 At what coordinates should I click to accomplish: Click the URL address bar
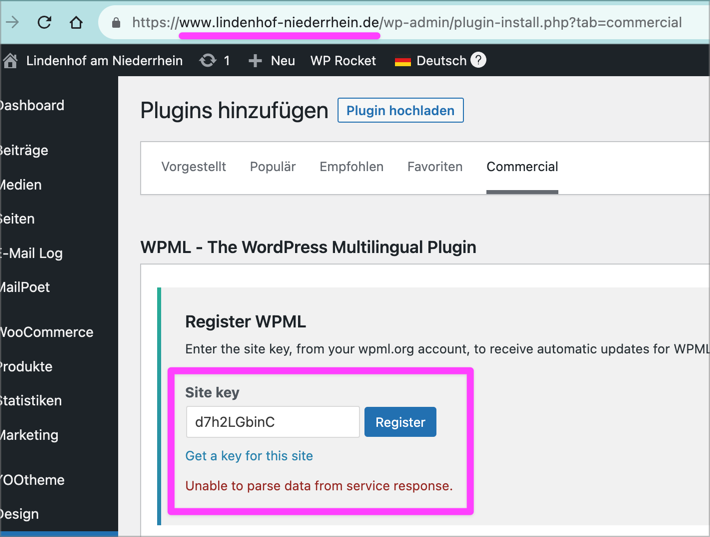[407, 23]
